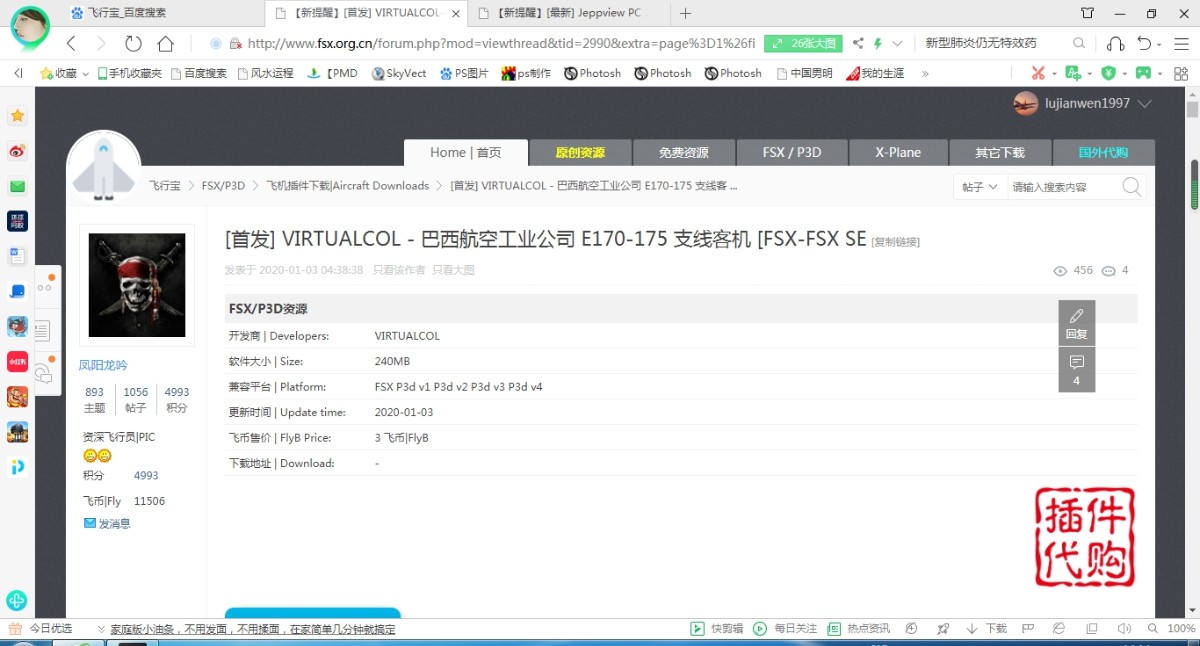Click the yellow star favorites icon in sidebar

pyautogui.click(x=17, y=116)
